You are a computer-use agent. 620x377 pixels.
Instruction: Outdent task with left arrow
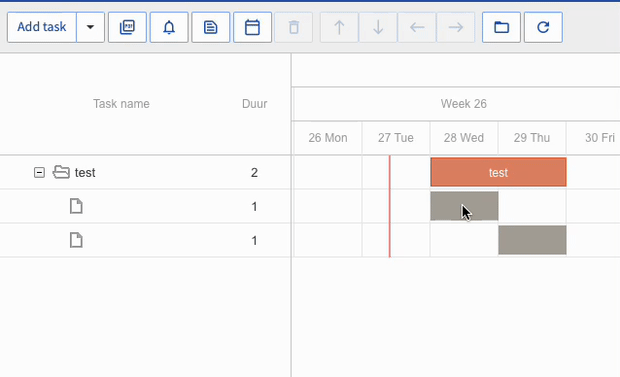click(x=417, y=27)
